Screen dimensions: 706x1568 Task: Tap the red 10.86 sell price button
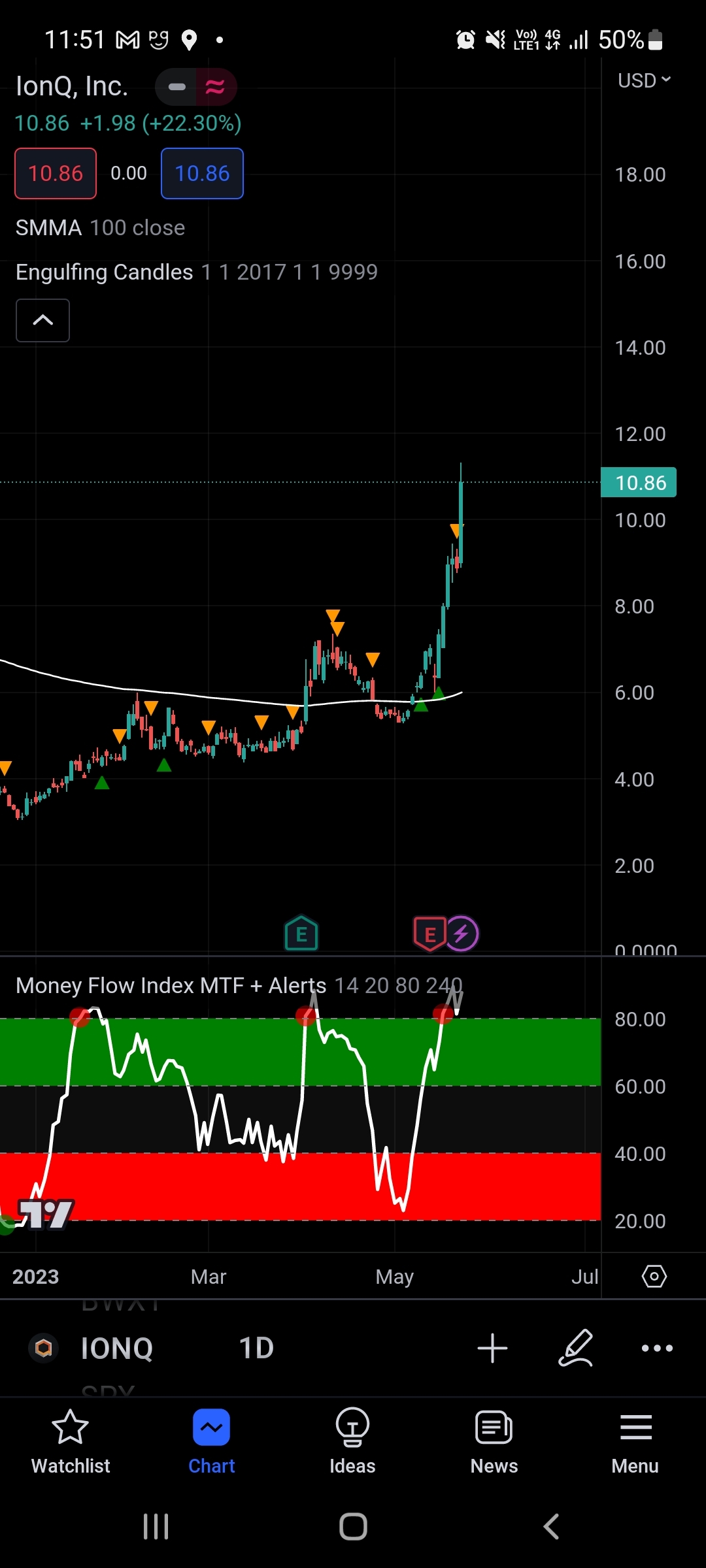point(56,173)
